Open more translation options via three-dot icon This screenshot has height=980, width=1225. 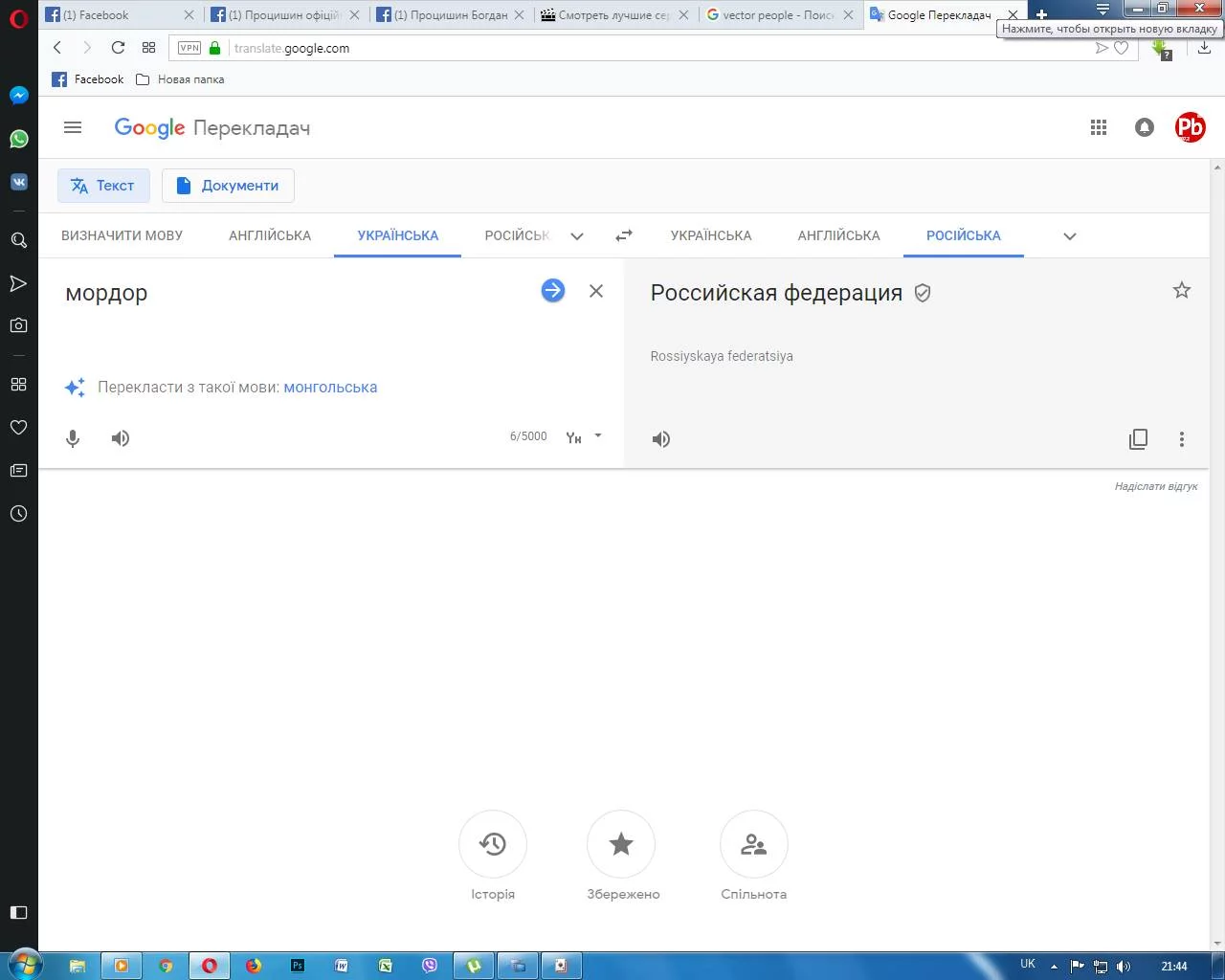click(x=1182, y=438)
